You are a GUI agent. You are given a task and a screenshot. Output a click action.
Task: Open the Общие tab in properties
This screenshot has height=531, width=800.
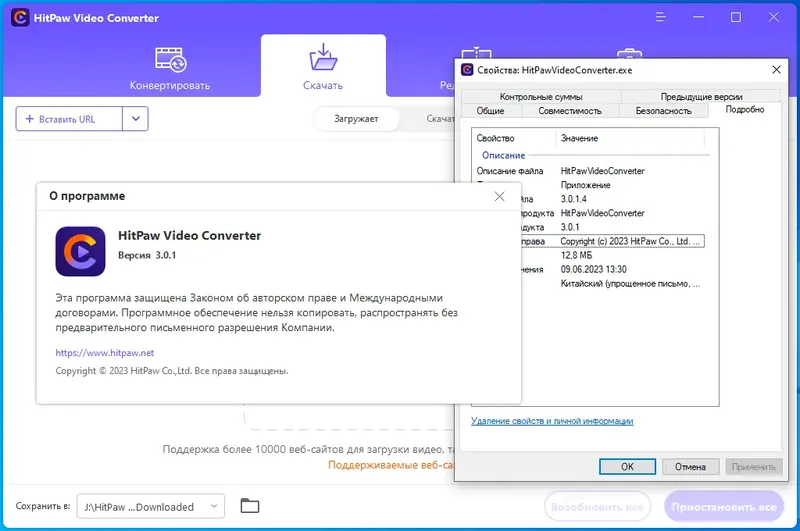click(490, 111)
